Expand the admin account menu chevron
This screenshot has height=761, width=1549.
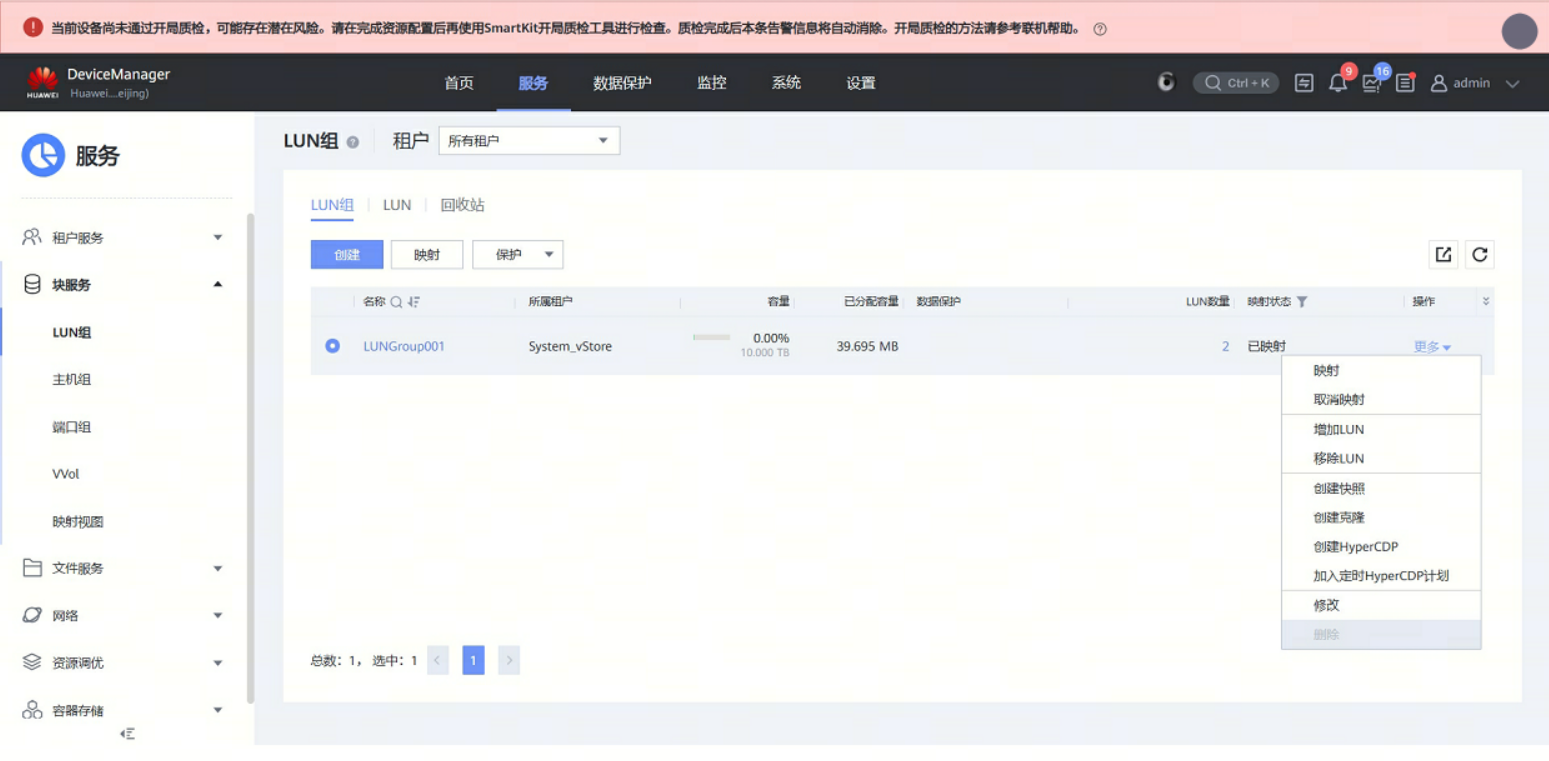[1512, 84]
